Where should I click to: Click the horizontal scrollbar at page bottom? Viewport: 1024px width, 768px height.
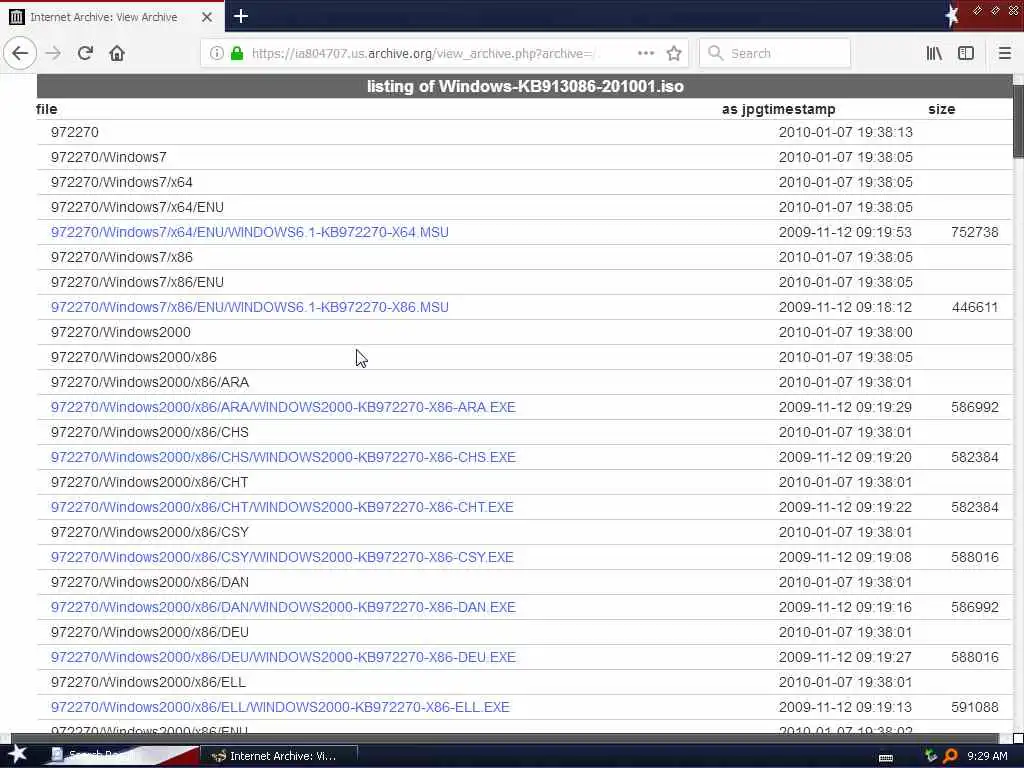504,739
